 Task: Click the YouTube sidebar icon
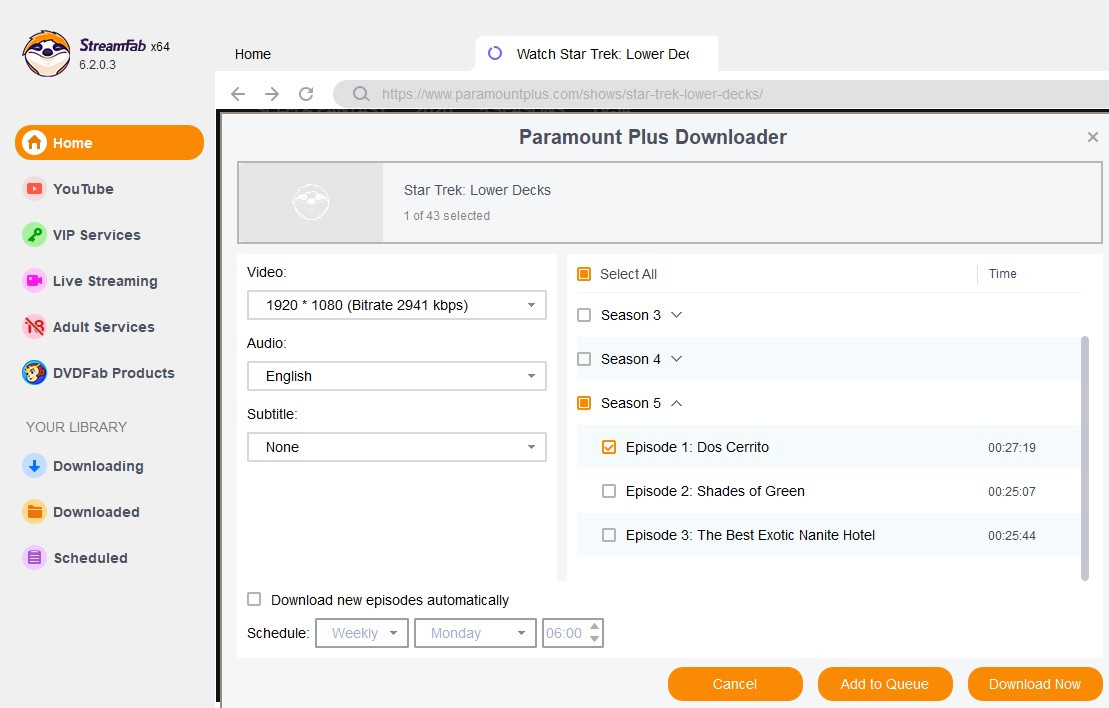pos(34,189)
